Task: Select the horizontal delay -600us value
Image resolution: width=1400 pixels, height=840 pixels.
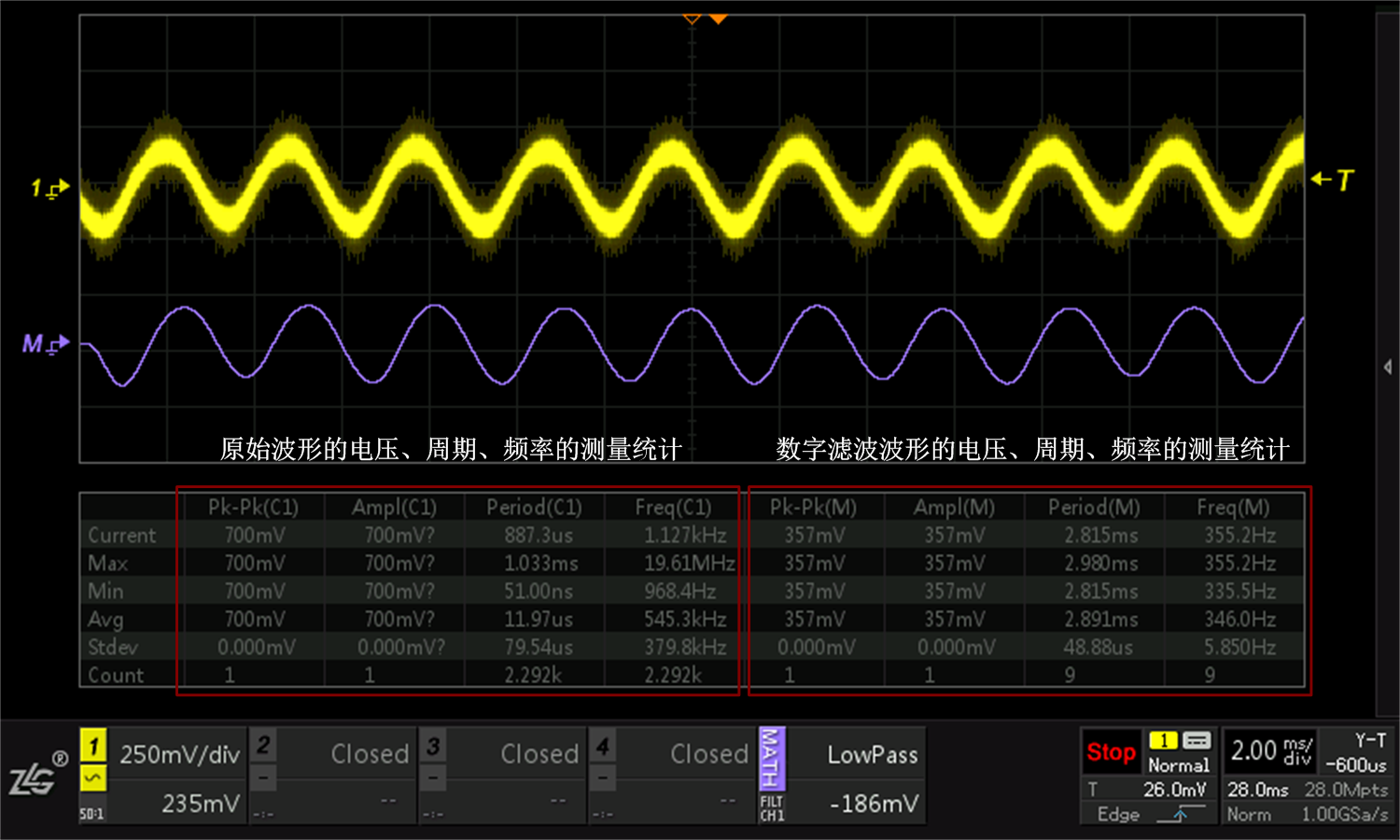Action: [1356, 765]
